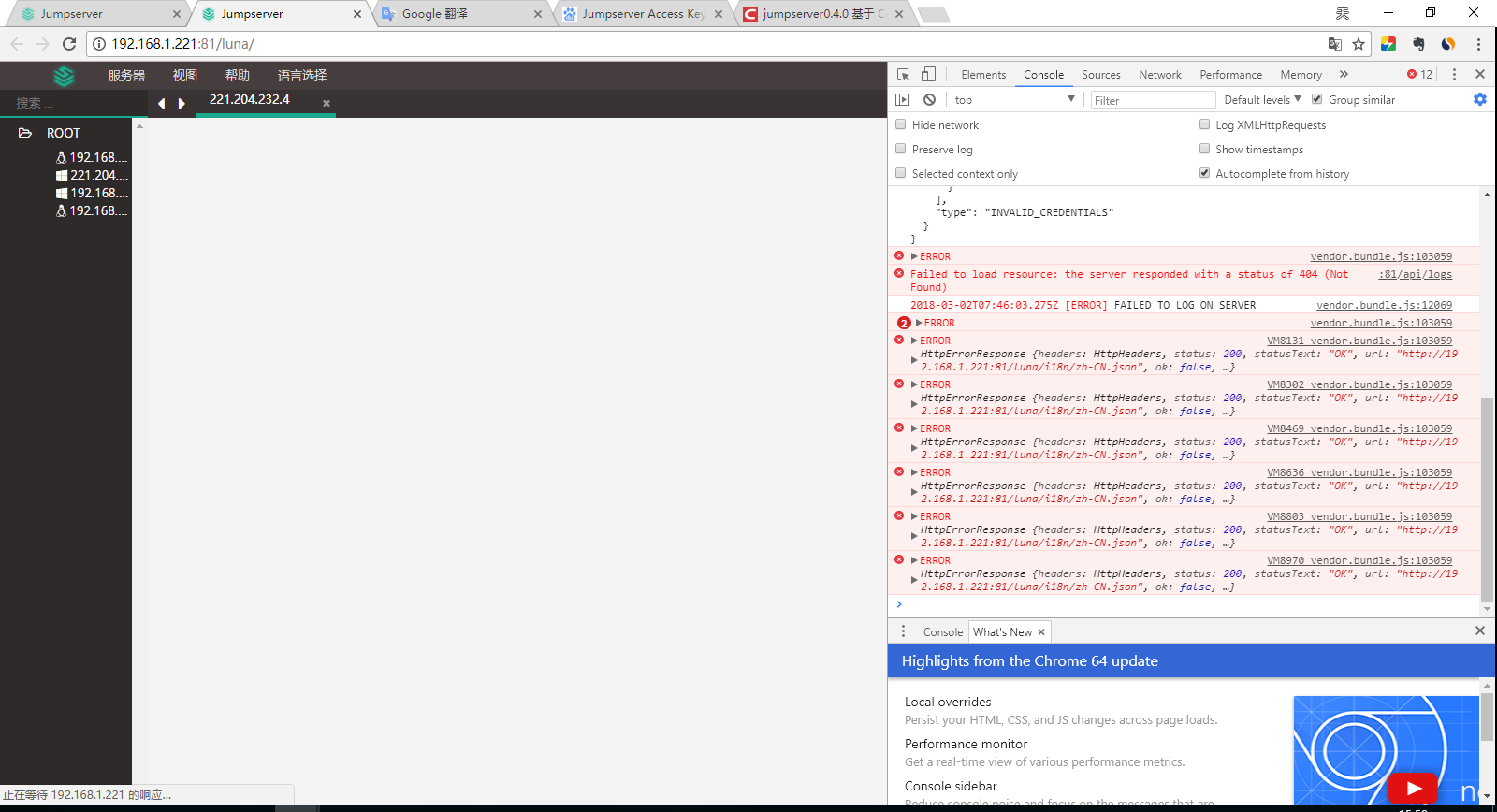Expand the VM8131 ERROR entry
The height and width of the screenshot is (812, 1497).
point(914,341)
